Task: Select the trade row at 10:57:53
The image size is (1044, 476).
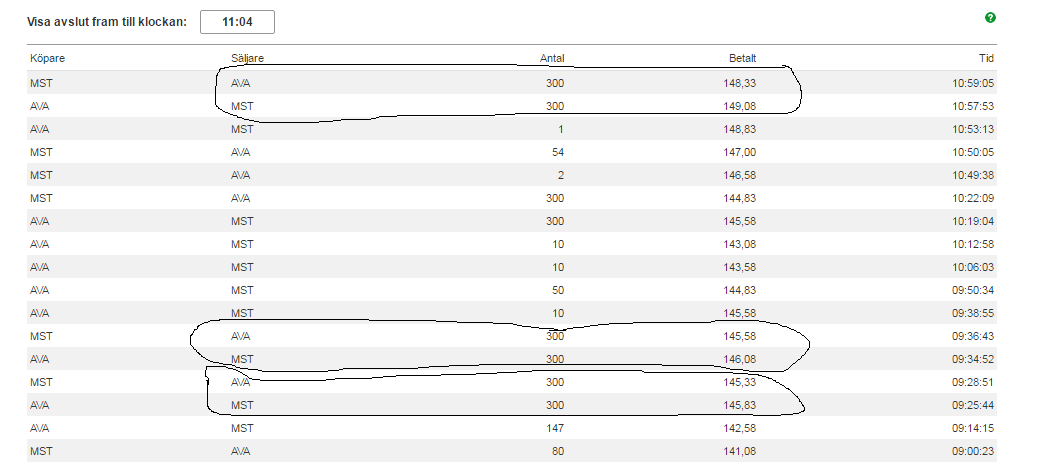Action: 512,106
